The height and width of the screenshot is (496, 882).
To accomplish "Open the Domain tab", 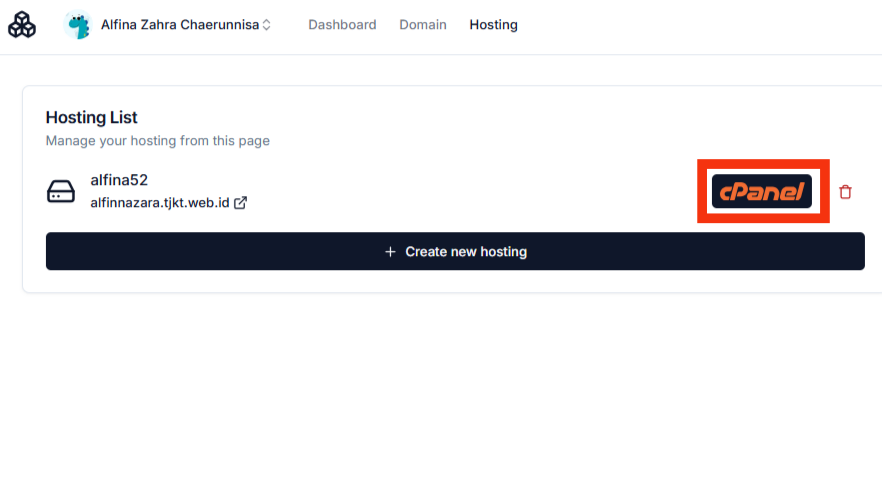I will 423,25.
